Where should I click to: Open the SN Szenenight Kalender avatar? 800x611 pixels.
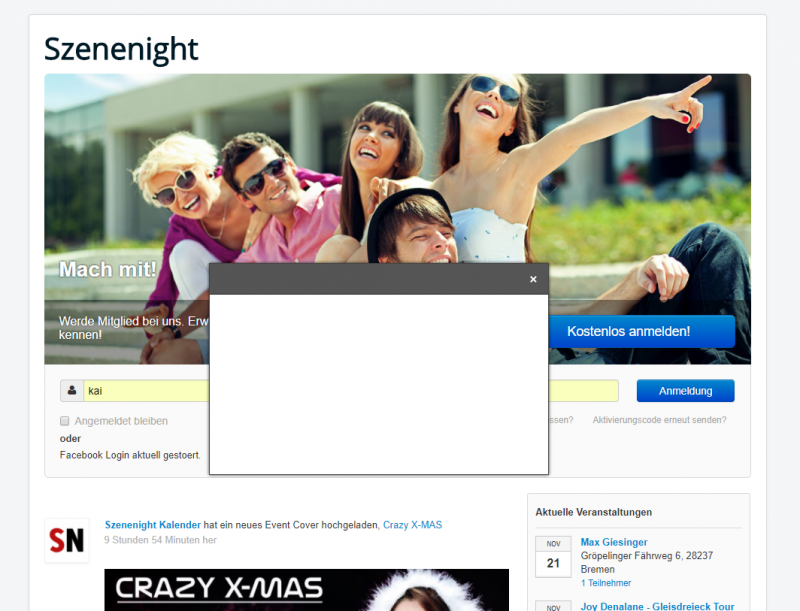pyautogui.click(x=67, y=540)
